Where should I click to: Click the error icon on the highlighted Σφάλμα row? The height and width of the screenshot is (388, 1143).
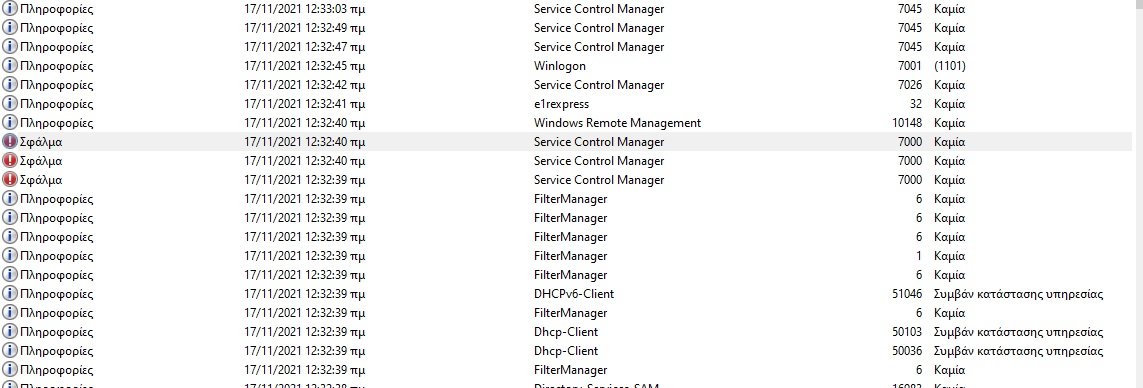(10, 141)
